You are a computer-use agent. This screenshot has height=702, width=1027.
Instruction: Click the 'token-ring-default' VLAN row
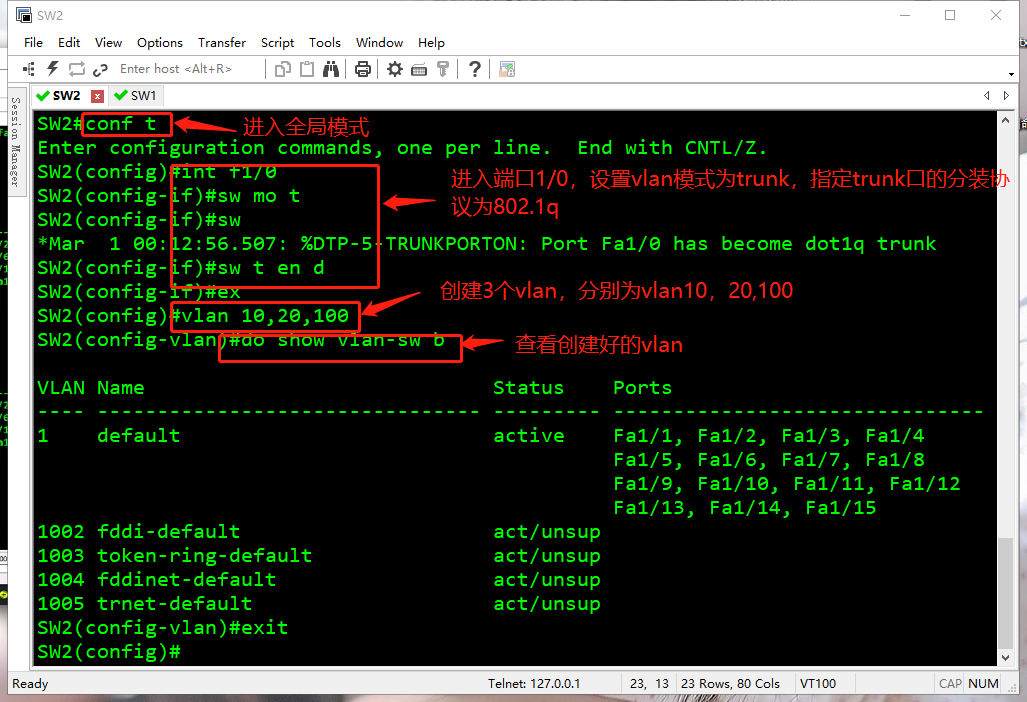pos(319,556)
